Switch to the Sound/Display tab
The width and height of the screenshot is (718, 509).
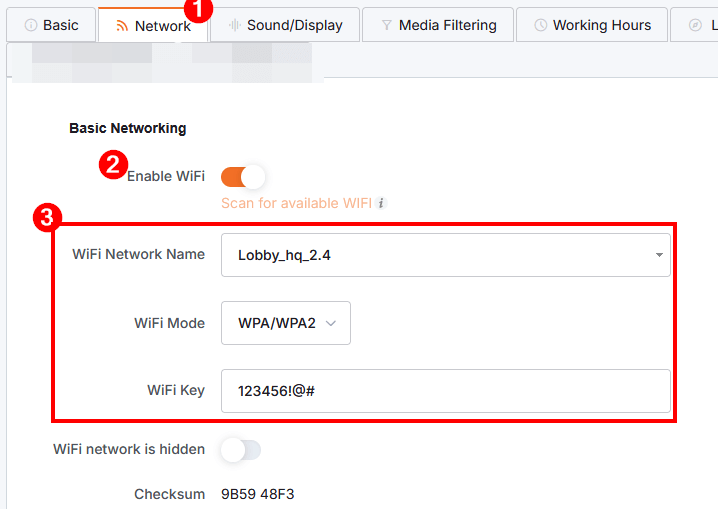(x=285, y=25)
